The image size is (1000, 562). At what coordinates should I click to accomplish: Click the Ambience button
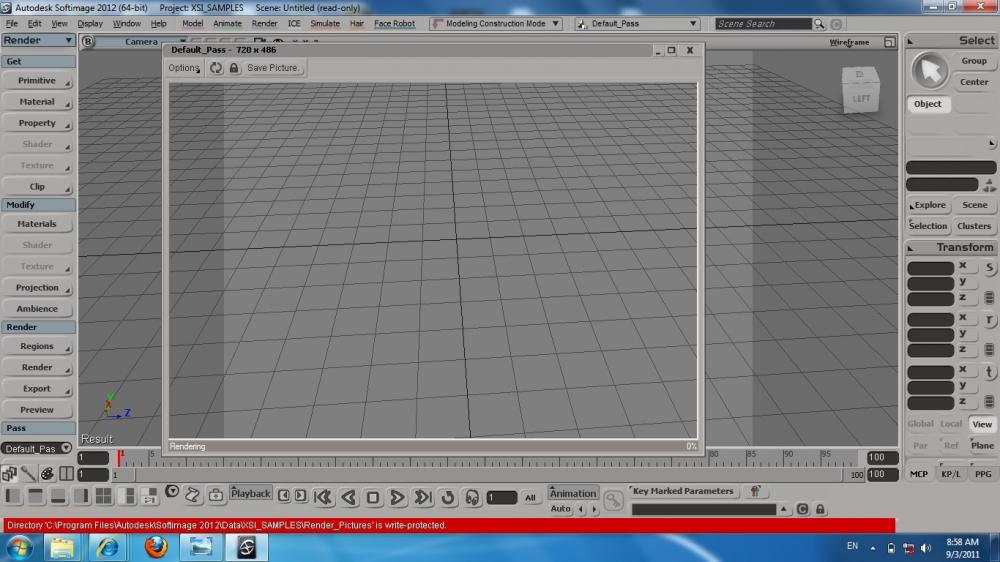click(37, 309)
